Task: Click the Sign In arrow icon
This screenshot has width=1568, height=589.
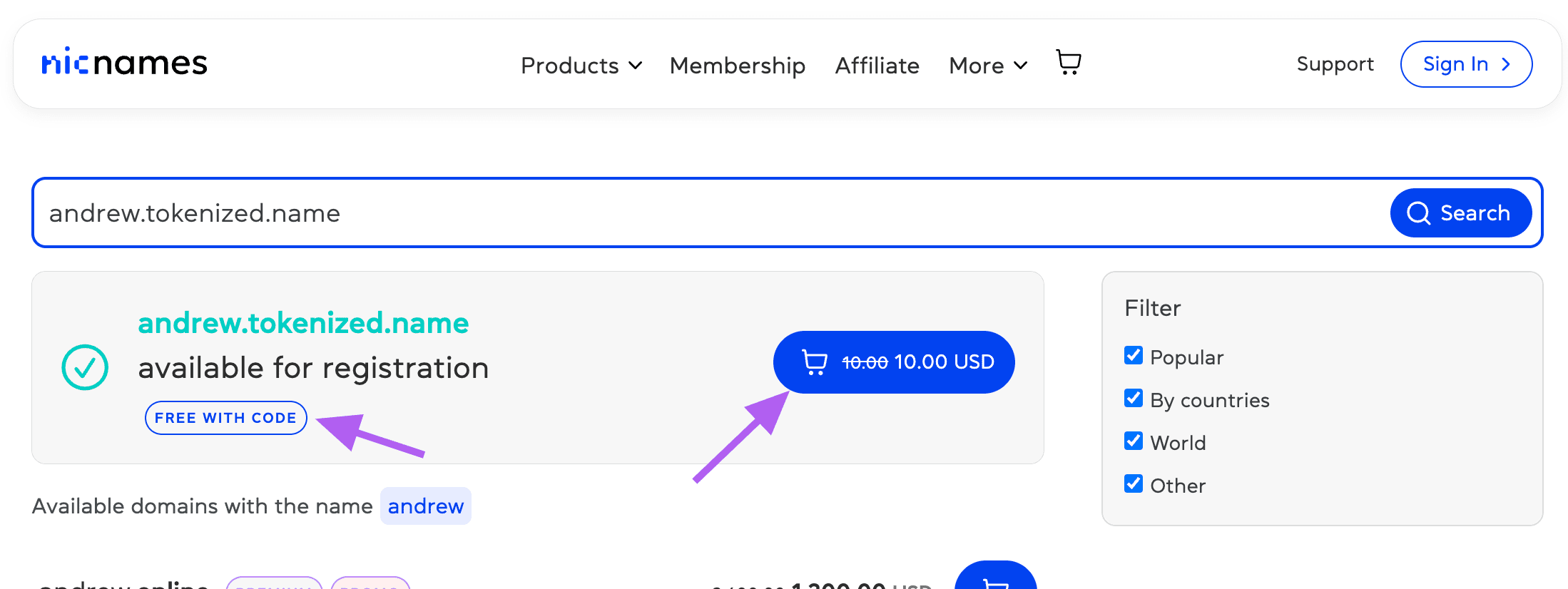Action: click(1506, 64)
